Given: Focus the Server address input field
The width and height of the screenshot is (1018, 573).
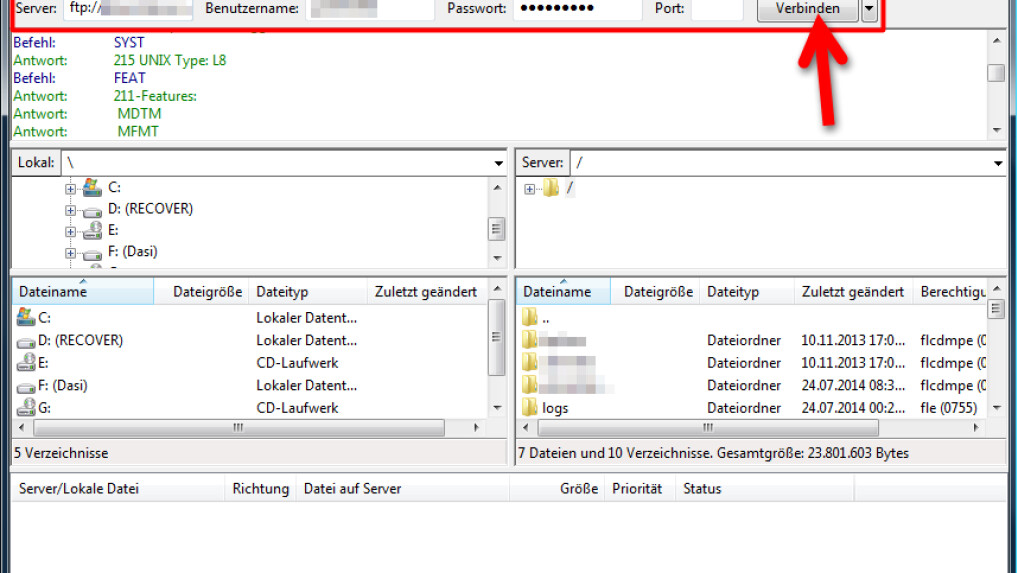Looking at the screenshot, I should [128, 9].
